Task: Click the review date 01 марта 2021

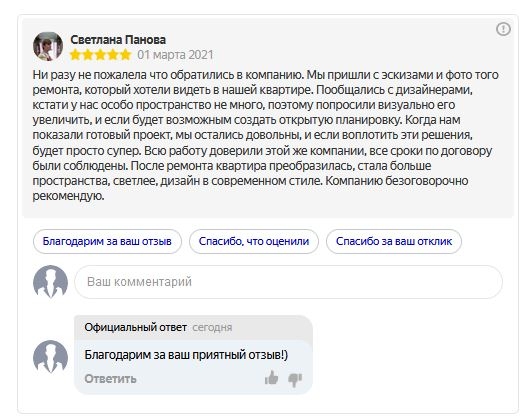Action: pos(175,55)
